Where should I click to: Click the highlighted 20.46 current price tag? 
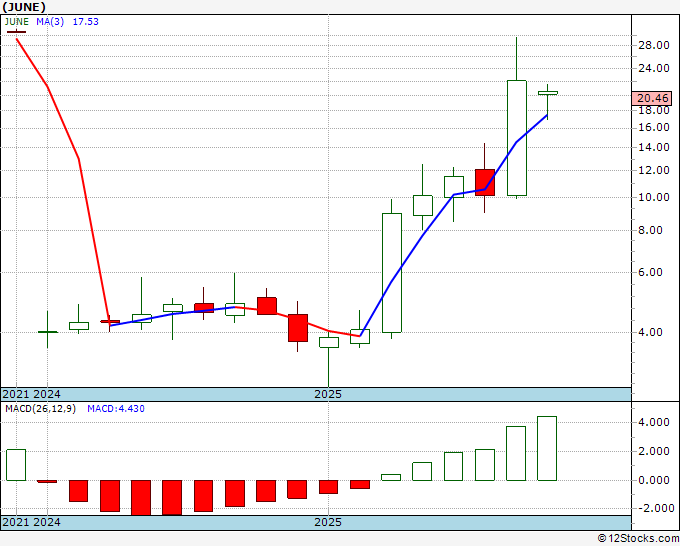pos(652,98)
